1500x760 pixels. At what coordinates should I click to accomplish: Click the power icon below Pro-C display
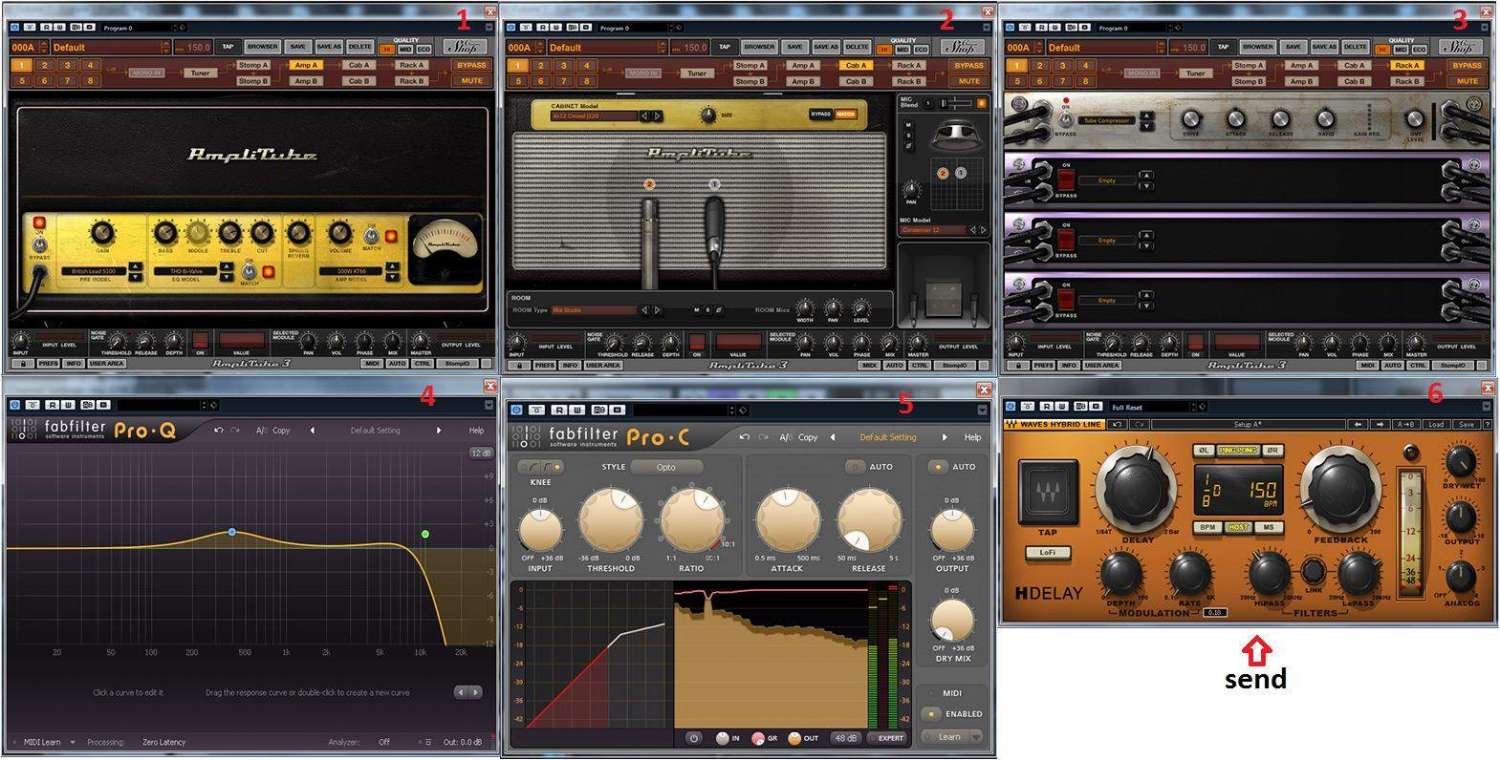click(x=693, y=738)
